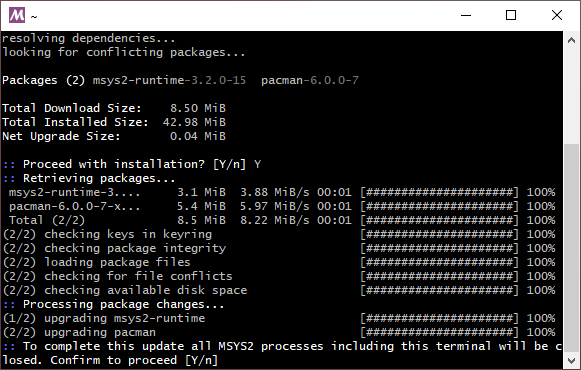
Task: Click the MSYS2 purple M title bar icon
Action: tap(17, 15)
